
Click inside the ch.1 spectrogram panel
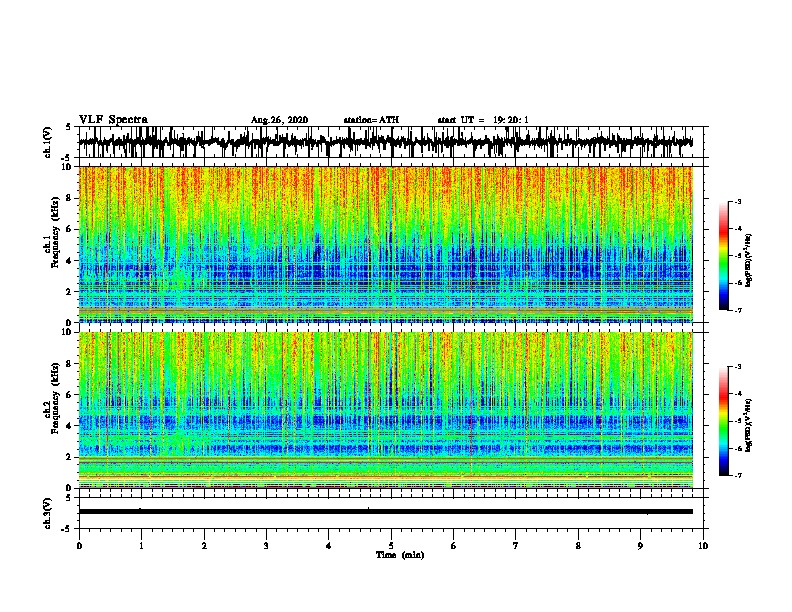[386, 244]
